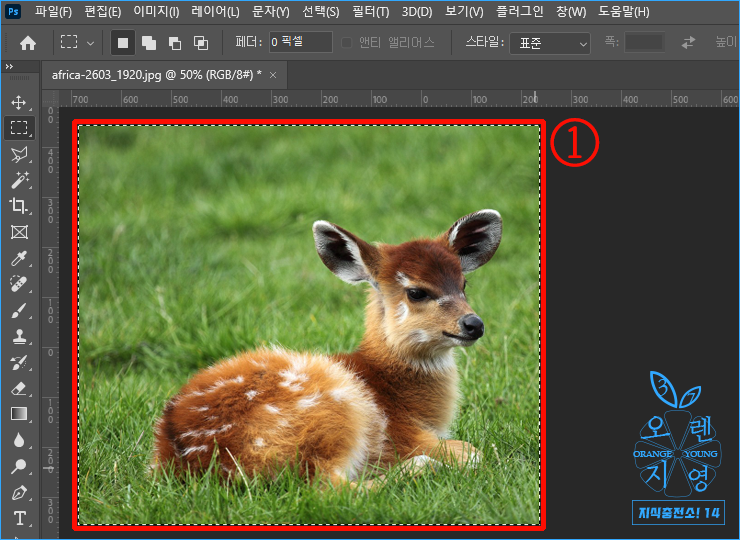This screenshot has width=740, height=540.
Task: Switch to africa-2603_1920.jpg document tab
Action: click(x=156, y=75)
